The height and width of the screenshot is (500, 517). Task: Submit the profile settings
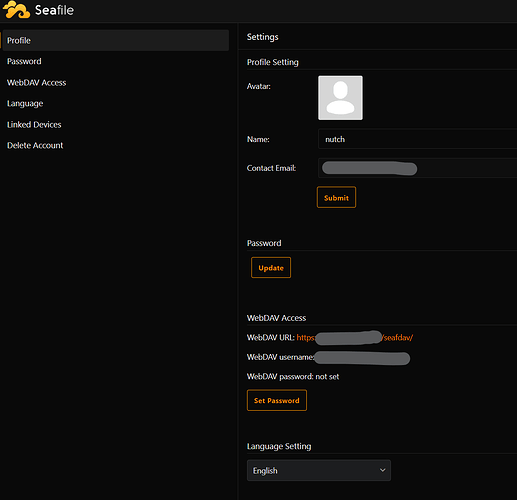(336, 197)
